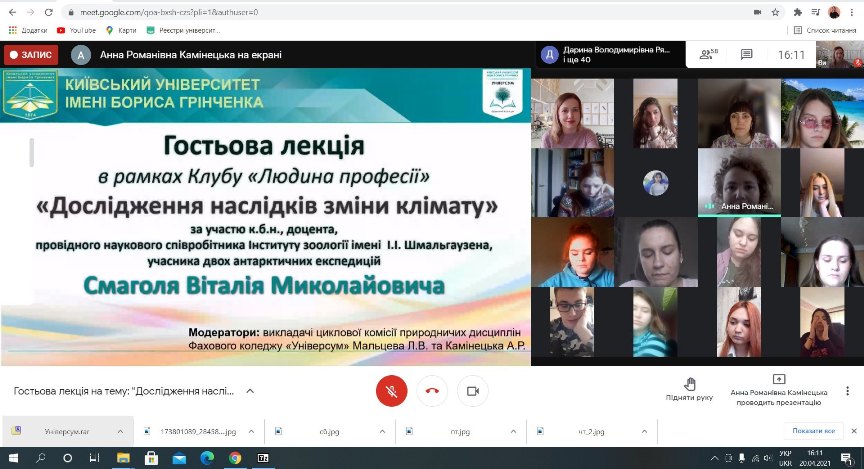Bookmark page with star icon
This screenshot has width=864, height=469.
pyautogui.click(x=775, y=12)
